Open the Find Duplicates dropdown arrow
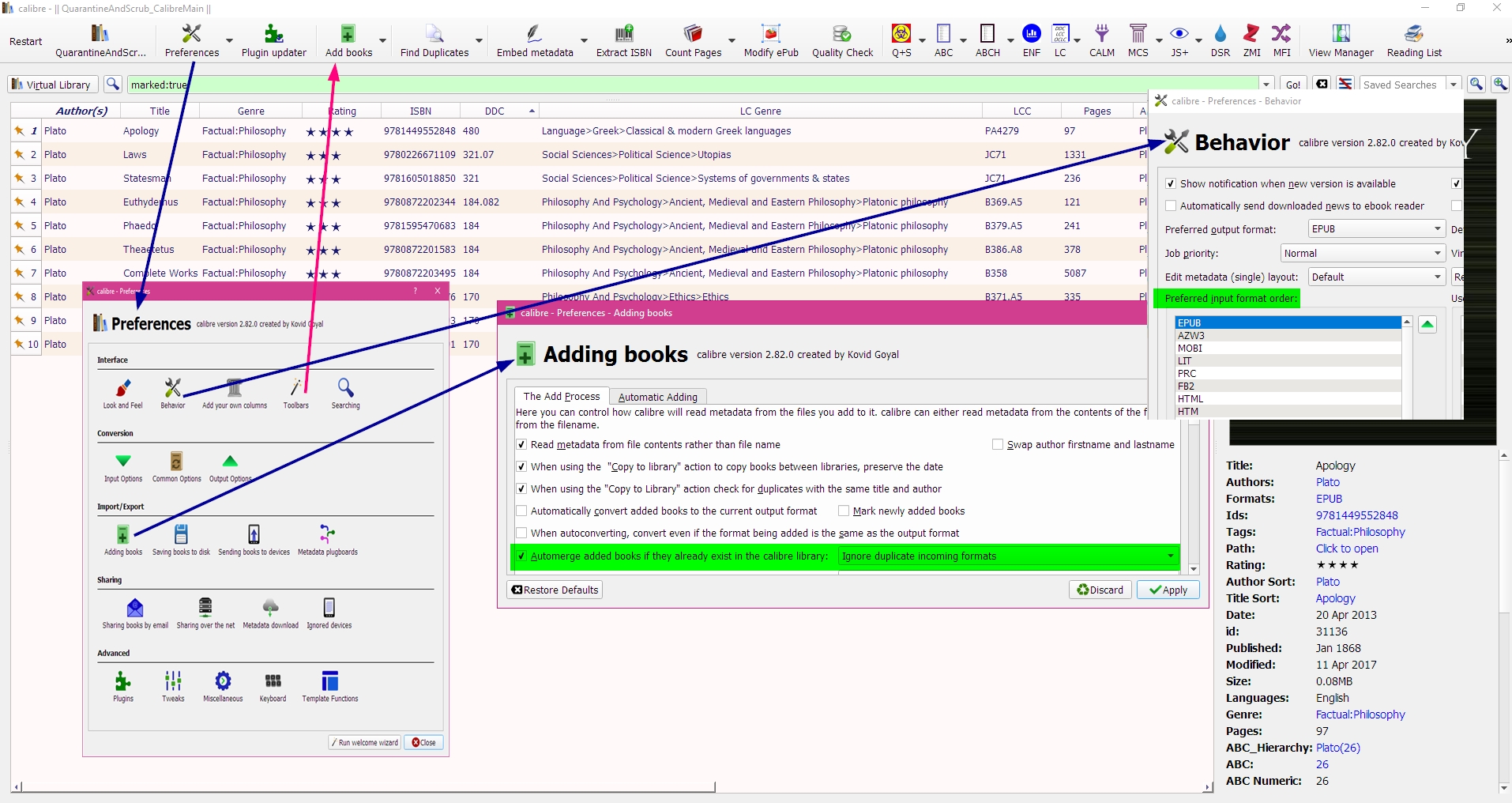1512x803 pixels. click(479, 40)
